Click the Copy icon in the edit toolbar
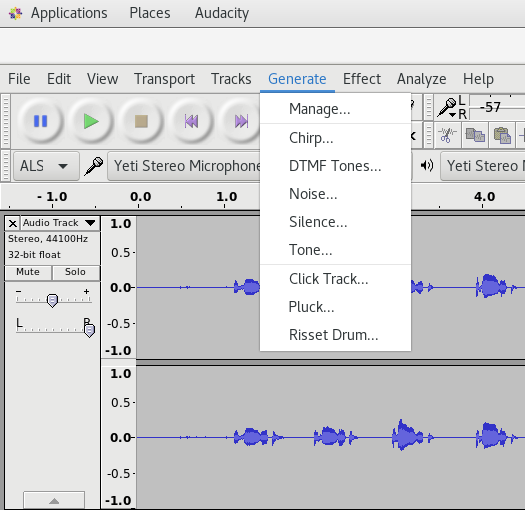Viewport: 525px width, 510px height. click(475, 135)
